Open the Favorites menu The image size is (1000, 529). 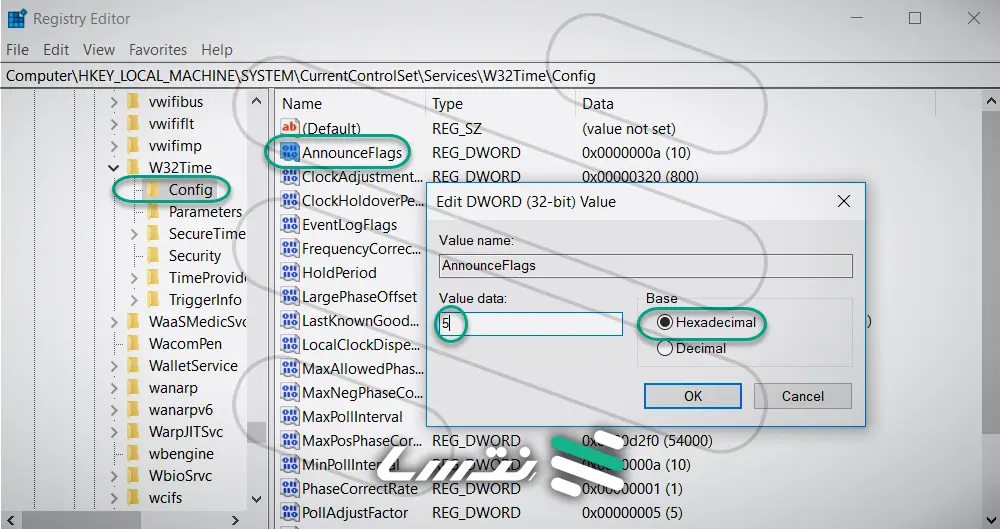click(x=158, y=49)
